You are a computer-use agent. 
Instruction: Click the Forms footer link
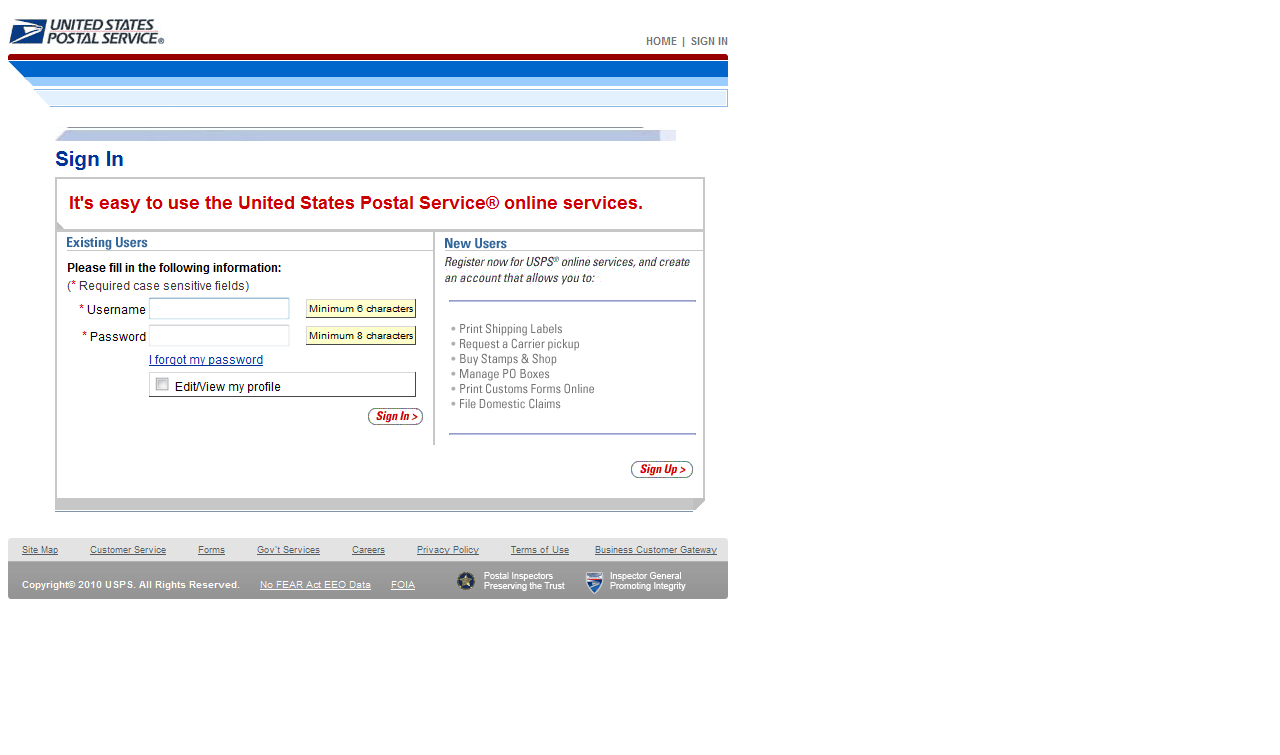click(211, 549)
